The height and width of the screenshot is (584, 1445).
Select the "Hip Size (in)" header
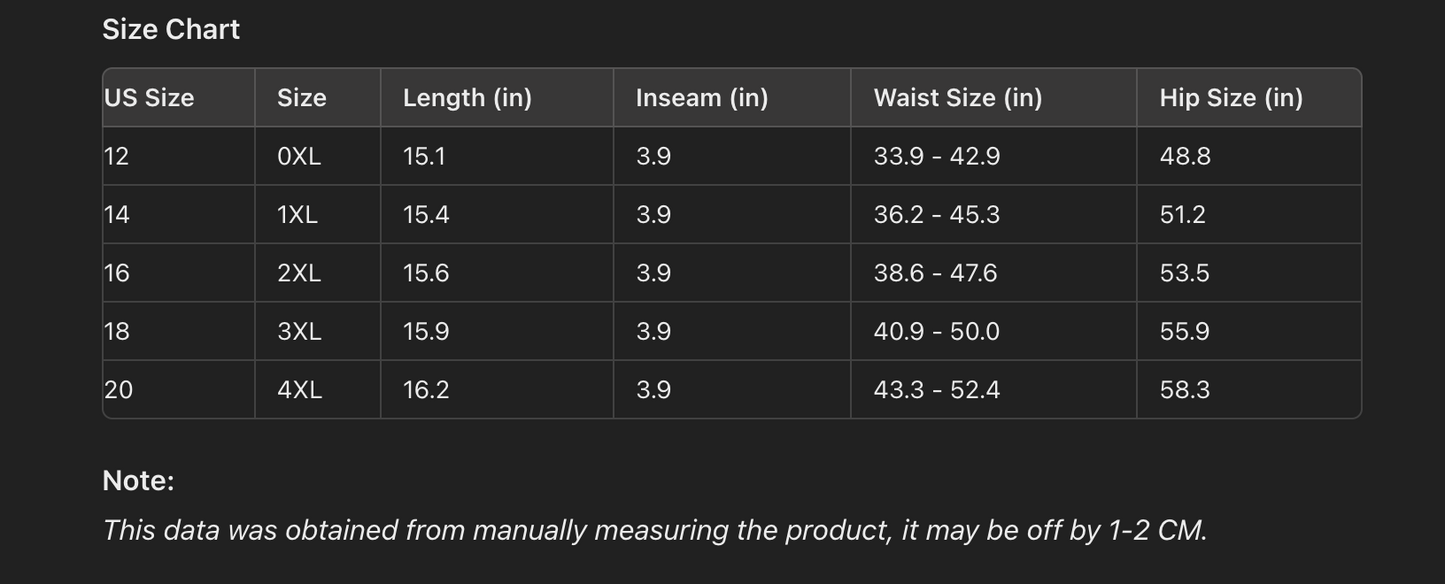click(1231, 98)
